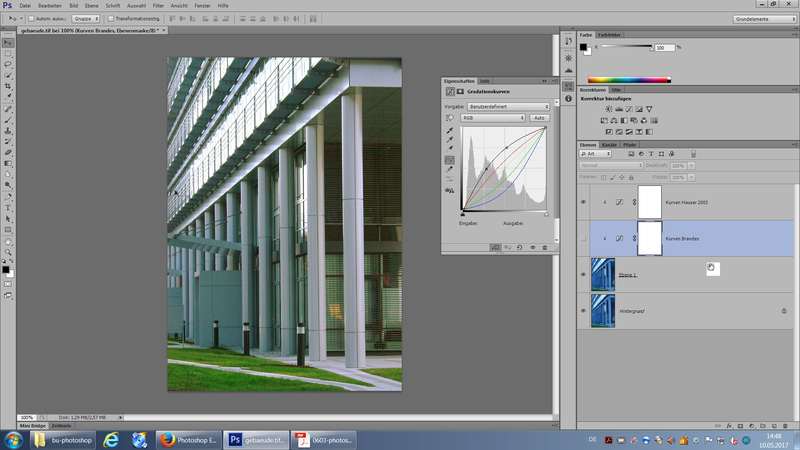Select the Zoom tool in the toolbox
This screenshot has height=450, width=800.
[8, 251]
